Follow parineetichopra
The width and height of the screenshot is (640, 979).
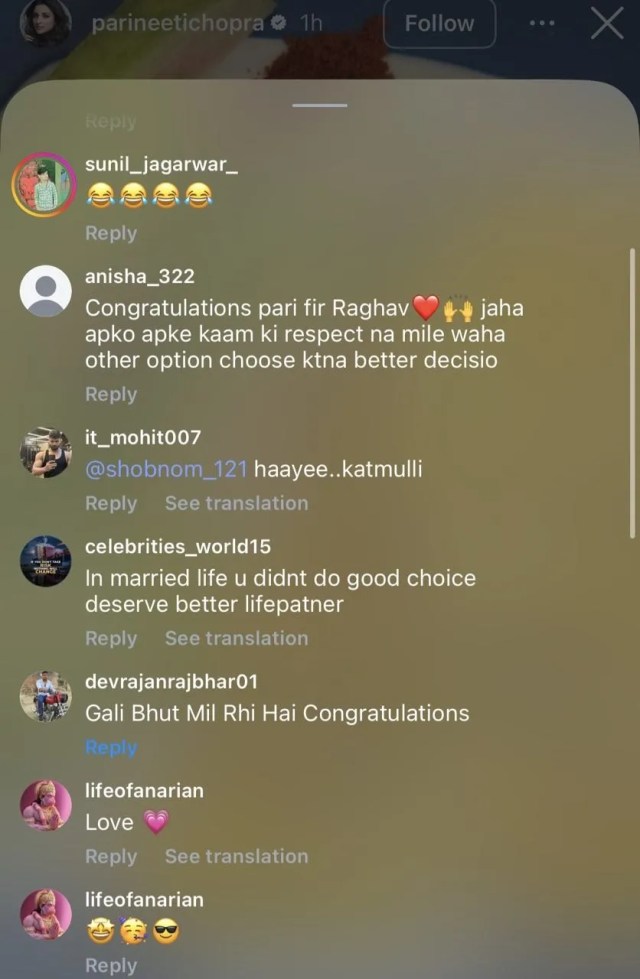(439, 23)
